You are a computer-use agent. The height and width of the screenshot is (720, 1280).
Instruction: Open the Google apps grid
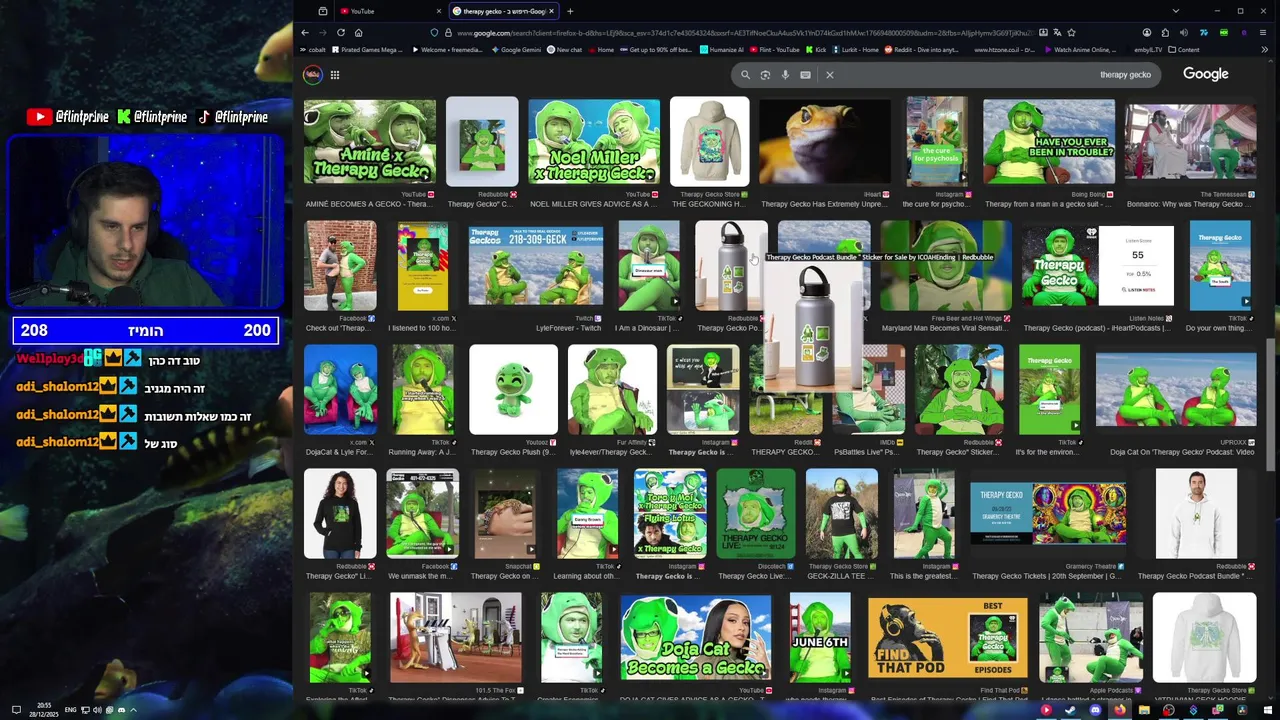coord(335,74)
